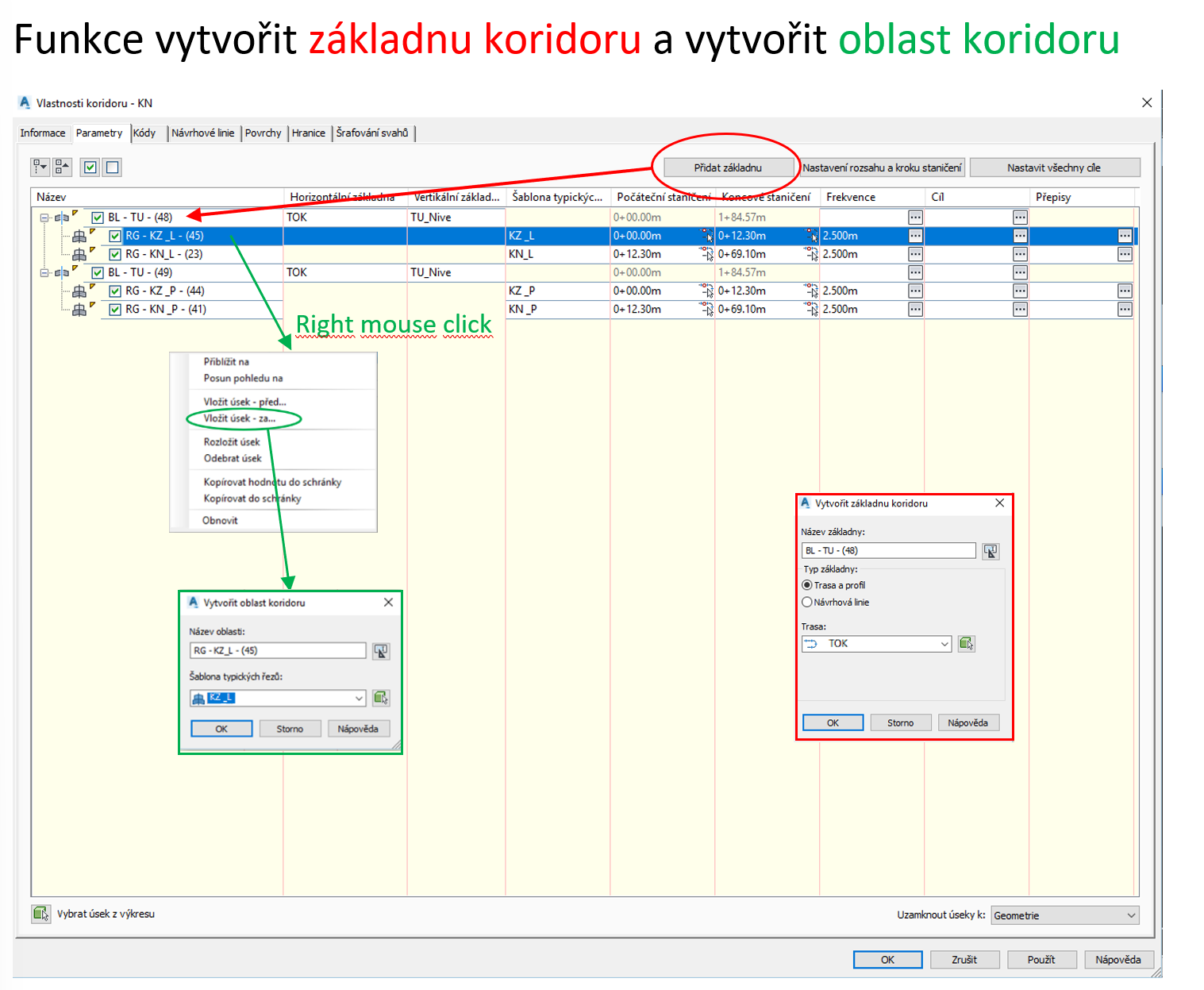Switch to the Povrchy tab
This screenshot has height=990, width=1204.
pyautogui.click(x=263, y=133)
